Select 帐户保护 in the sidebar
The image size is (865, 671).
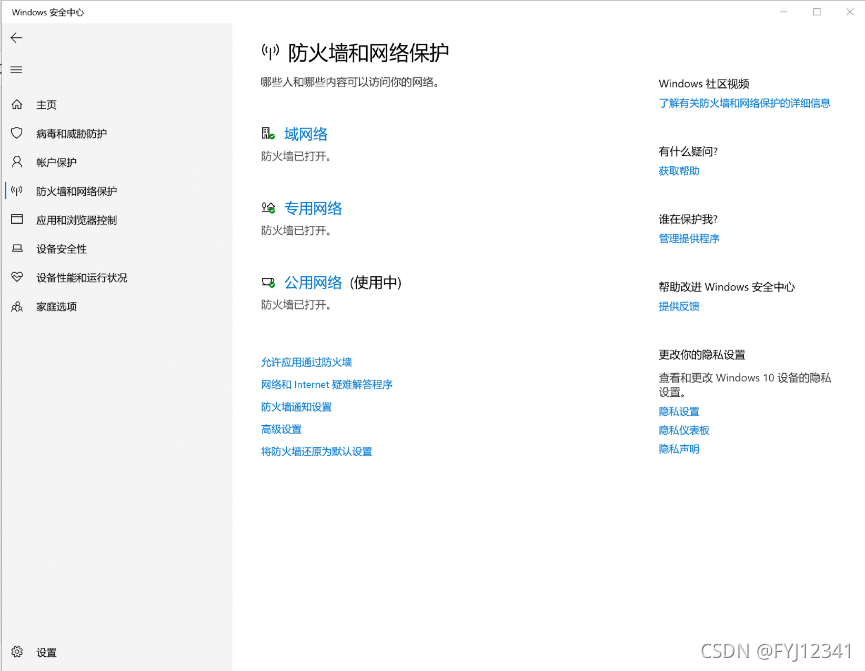[56, 162]
